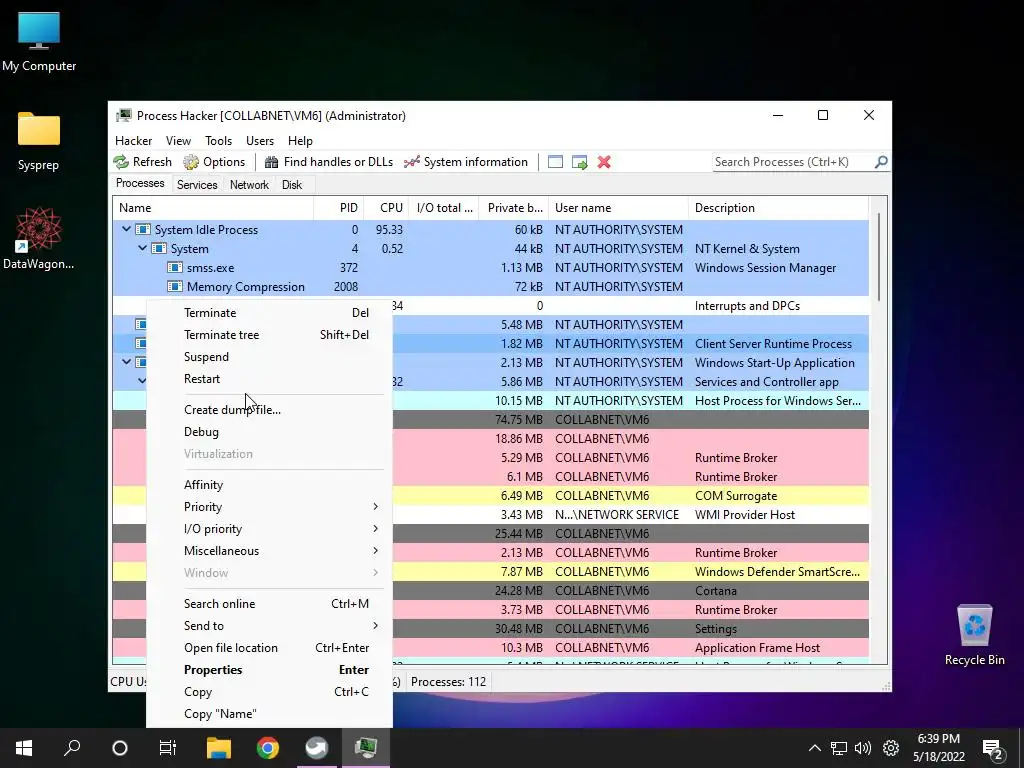Screen dimensions: 1024x768
Task: Open the Recycle Bin
Action: click(974, 635)
